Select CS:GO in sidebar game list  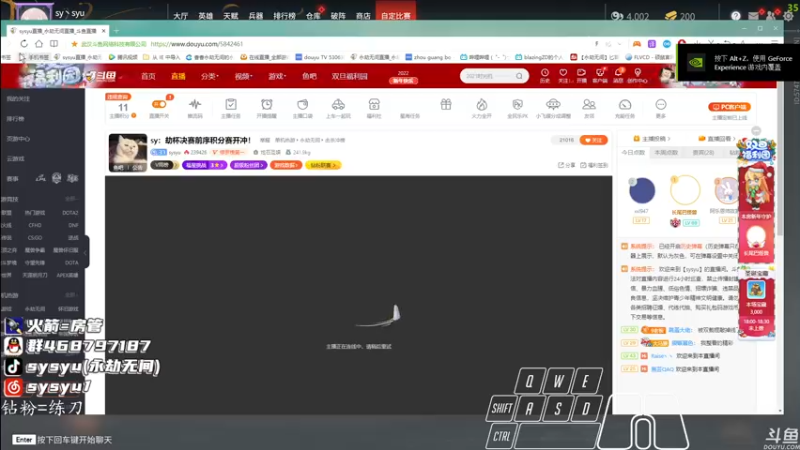click(35, 237)
